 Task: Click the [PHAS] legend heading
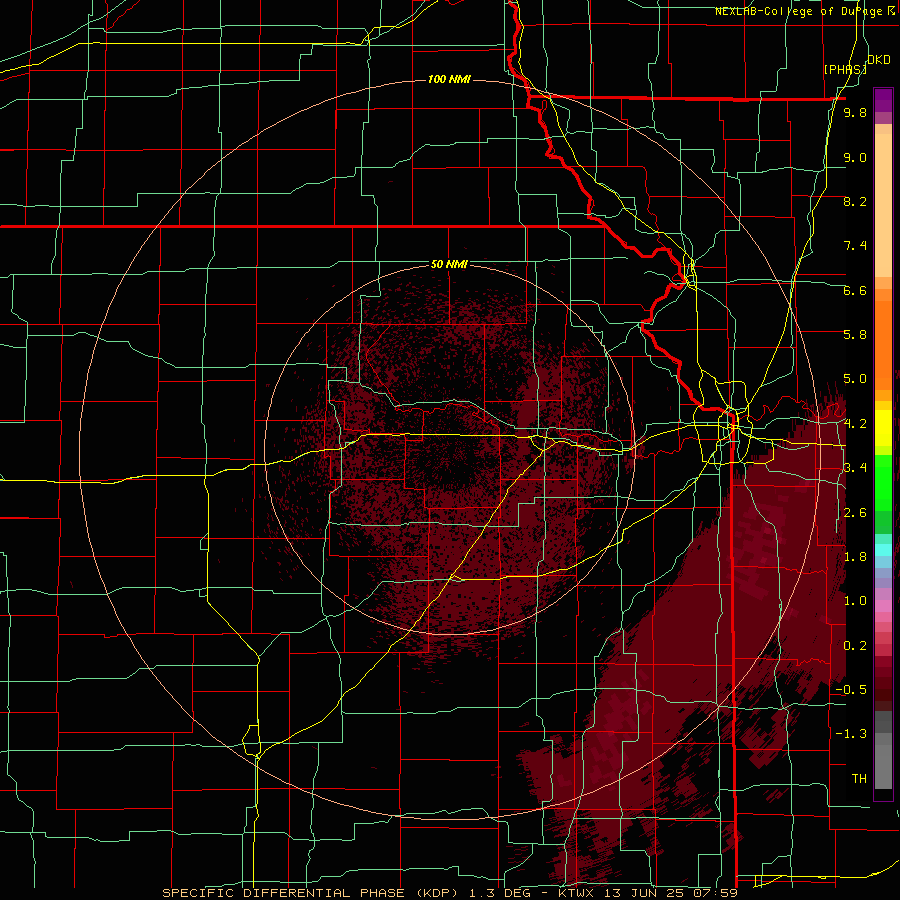pyautogui.click(x=845, y=69)
